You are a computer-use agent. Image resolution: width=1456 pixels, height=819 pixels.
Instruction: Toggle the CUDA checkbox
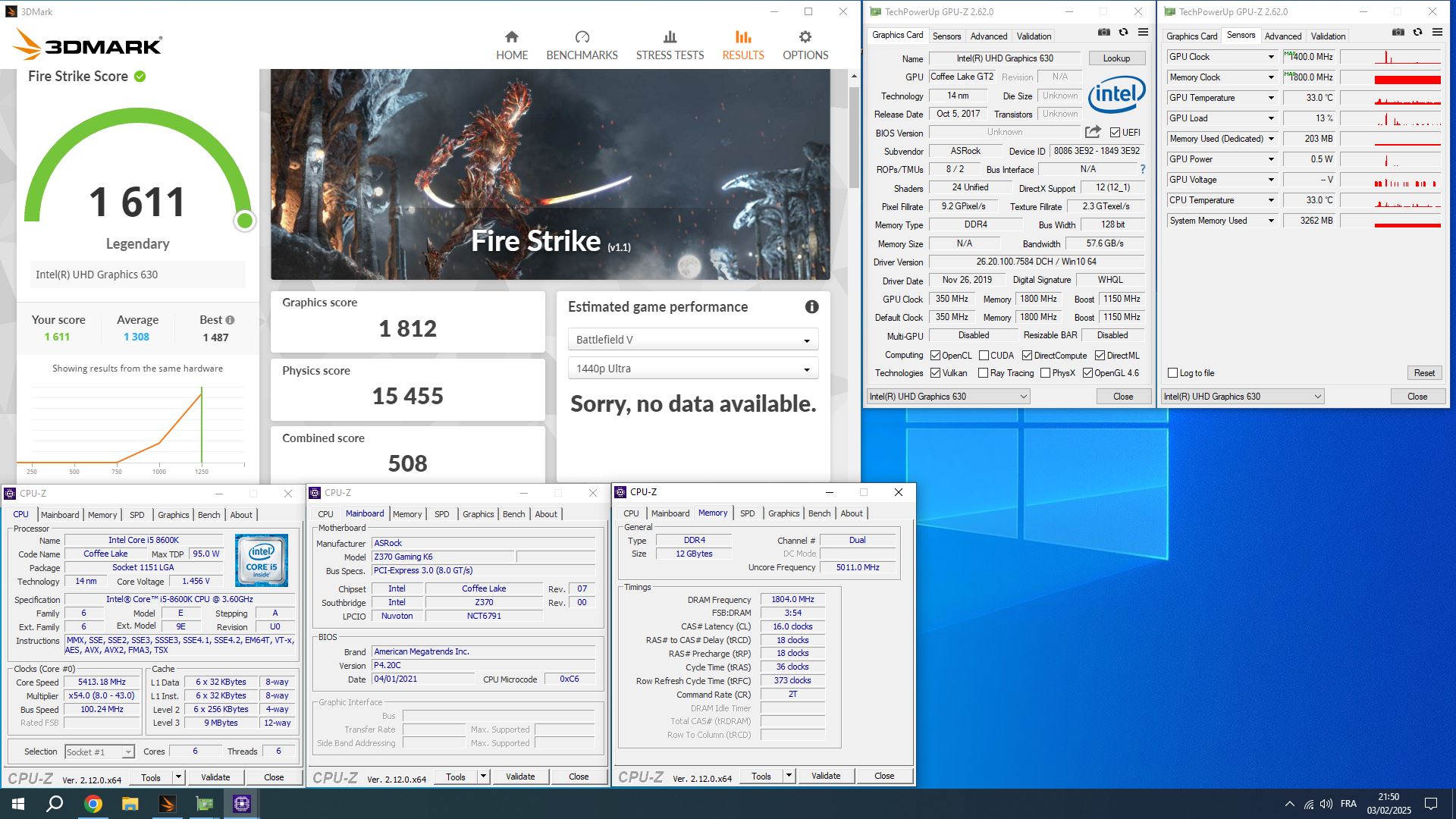[x=984, y=356]
